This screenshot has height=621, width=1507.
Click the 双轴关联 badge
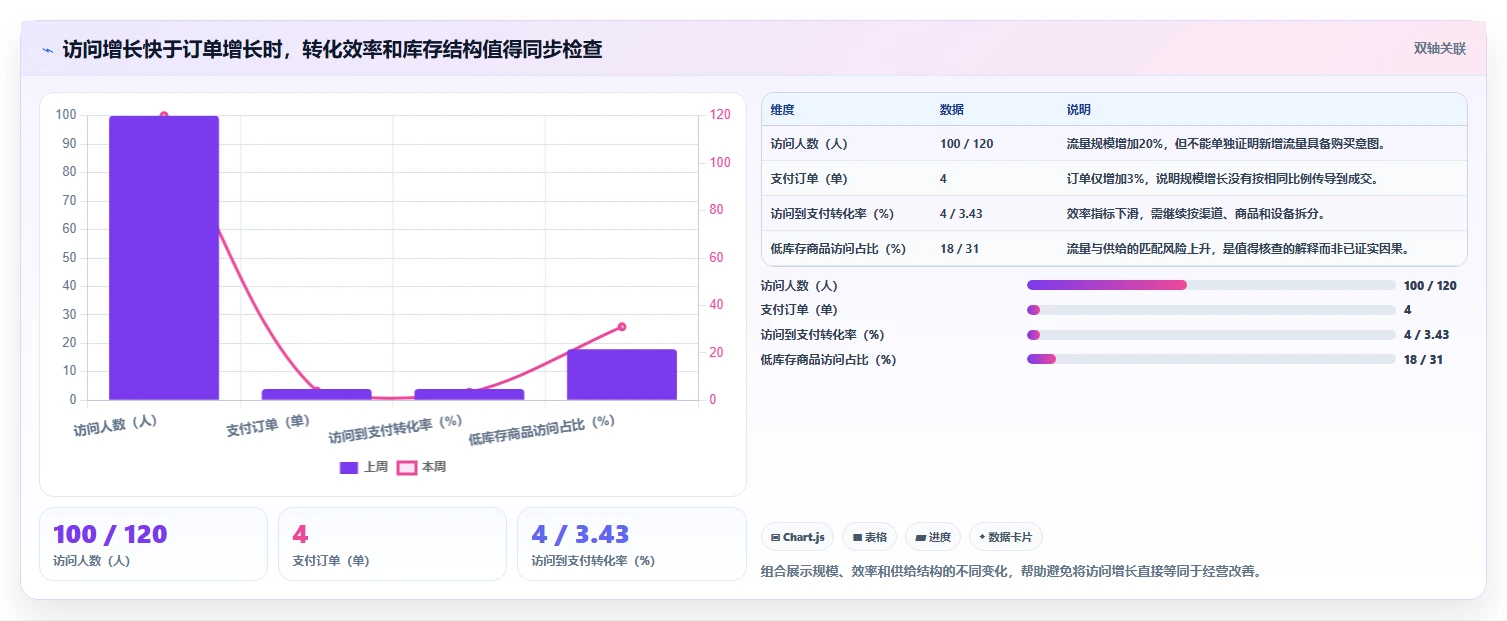[1439, 49]
